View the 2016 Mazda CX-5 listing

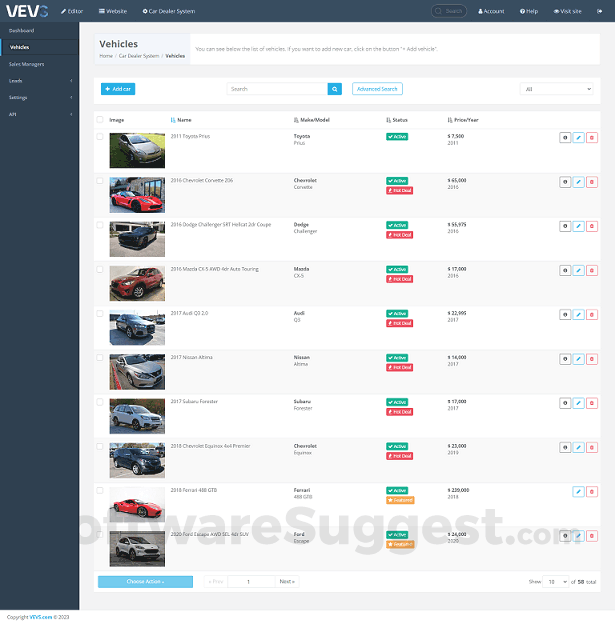coord(565,271)
